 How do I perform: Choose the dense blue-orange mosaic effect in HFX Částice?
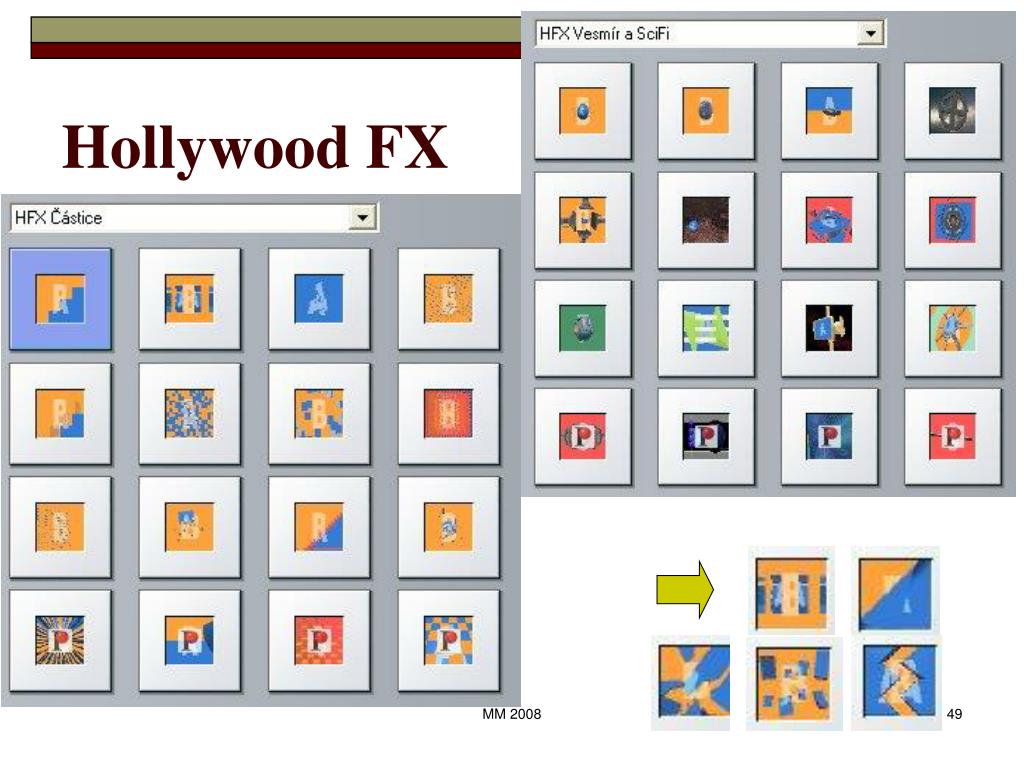pyautogui.click(x=189, y=413)
